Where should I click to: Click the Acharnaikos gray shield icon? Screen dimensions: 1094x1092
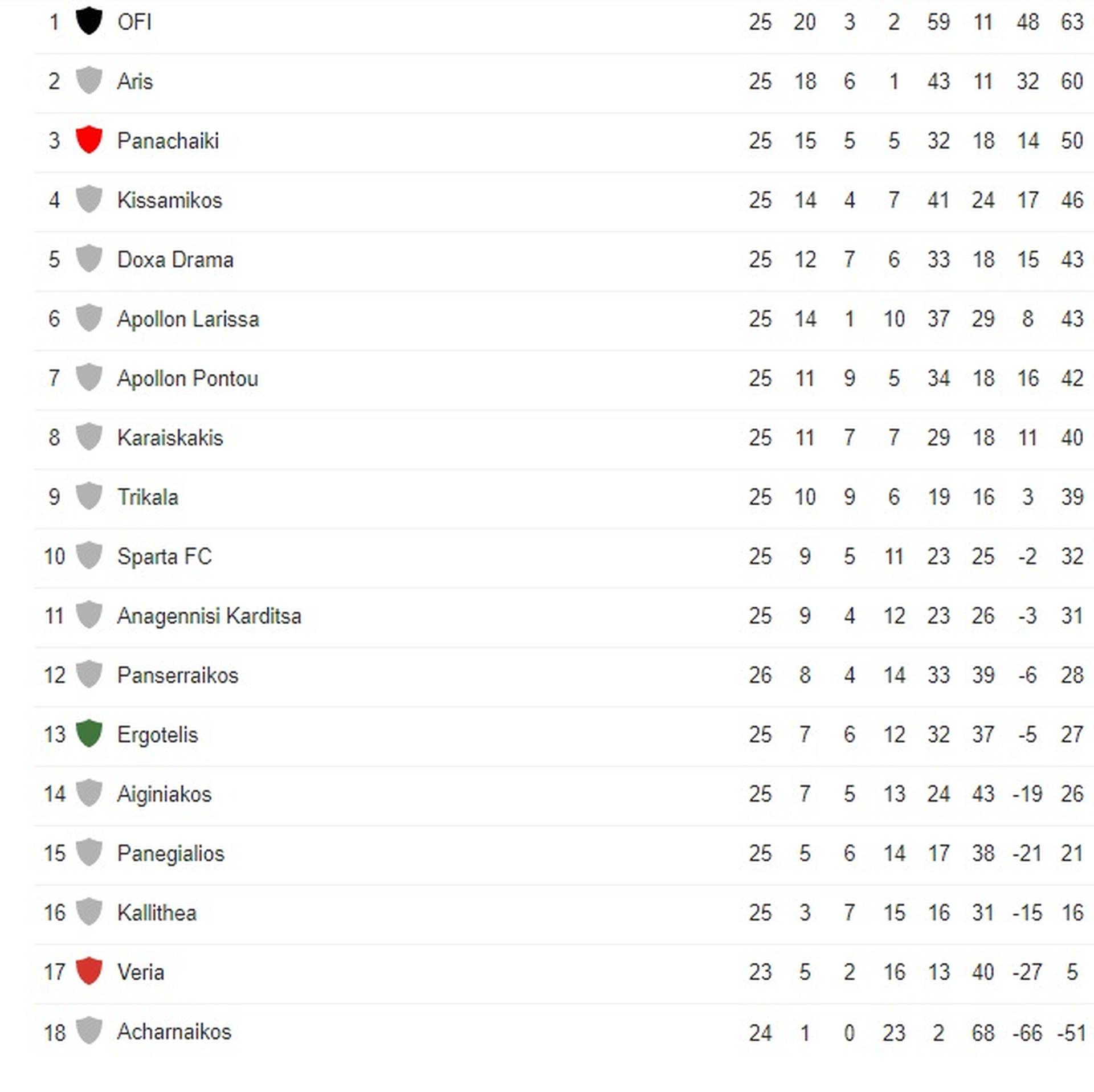coord(89,1031)
